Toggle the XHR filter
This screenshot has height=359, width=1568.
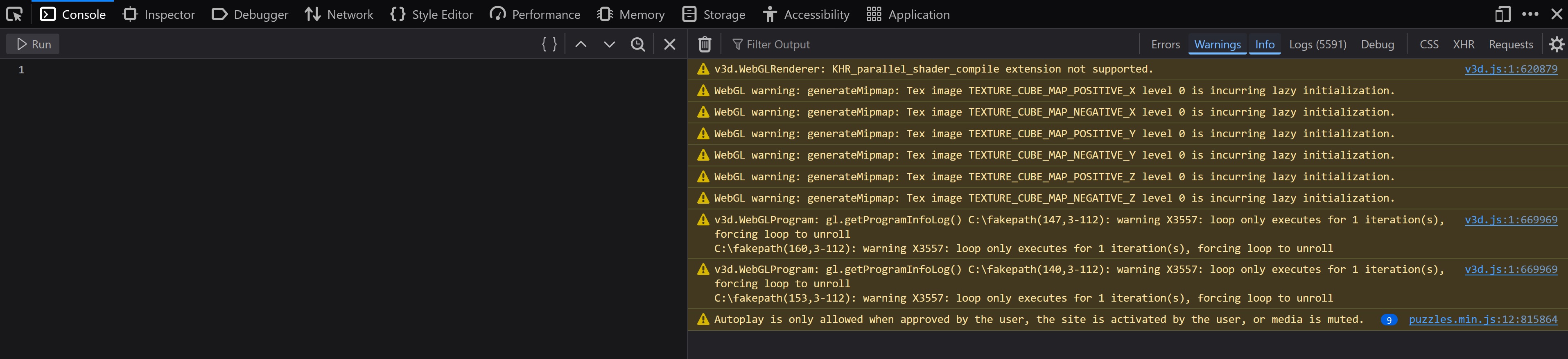point(1463,45)
